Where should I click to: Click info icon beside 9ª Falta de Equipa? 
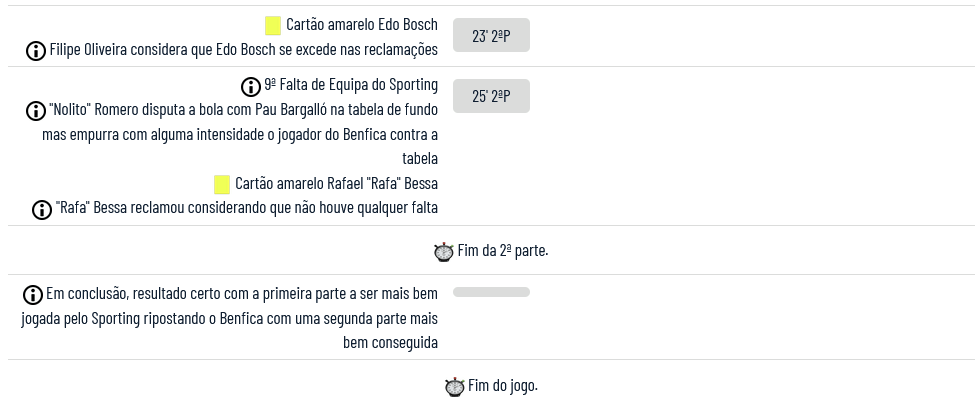[251, 86]
